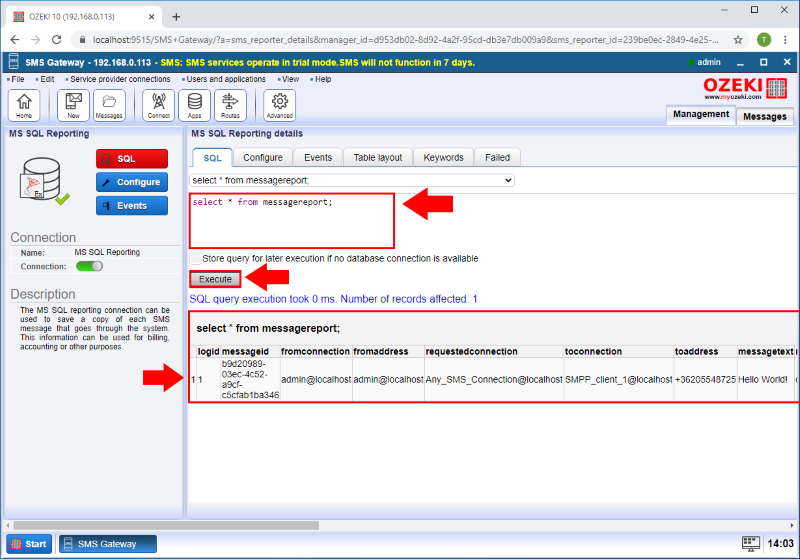Minimize the SMS Gateway inner window
800x559 pixels.
(x=740, y=63)
